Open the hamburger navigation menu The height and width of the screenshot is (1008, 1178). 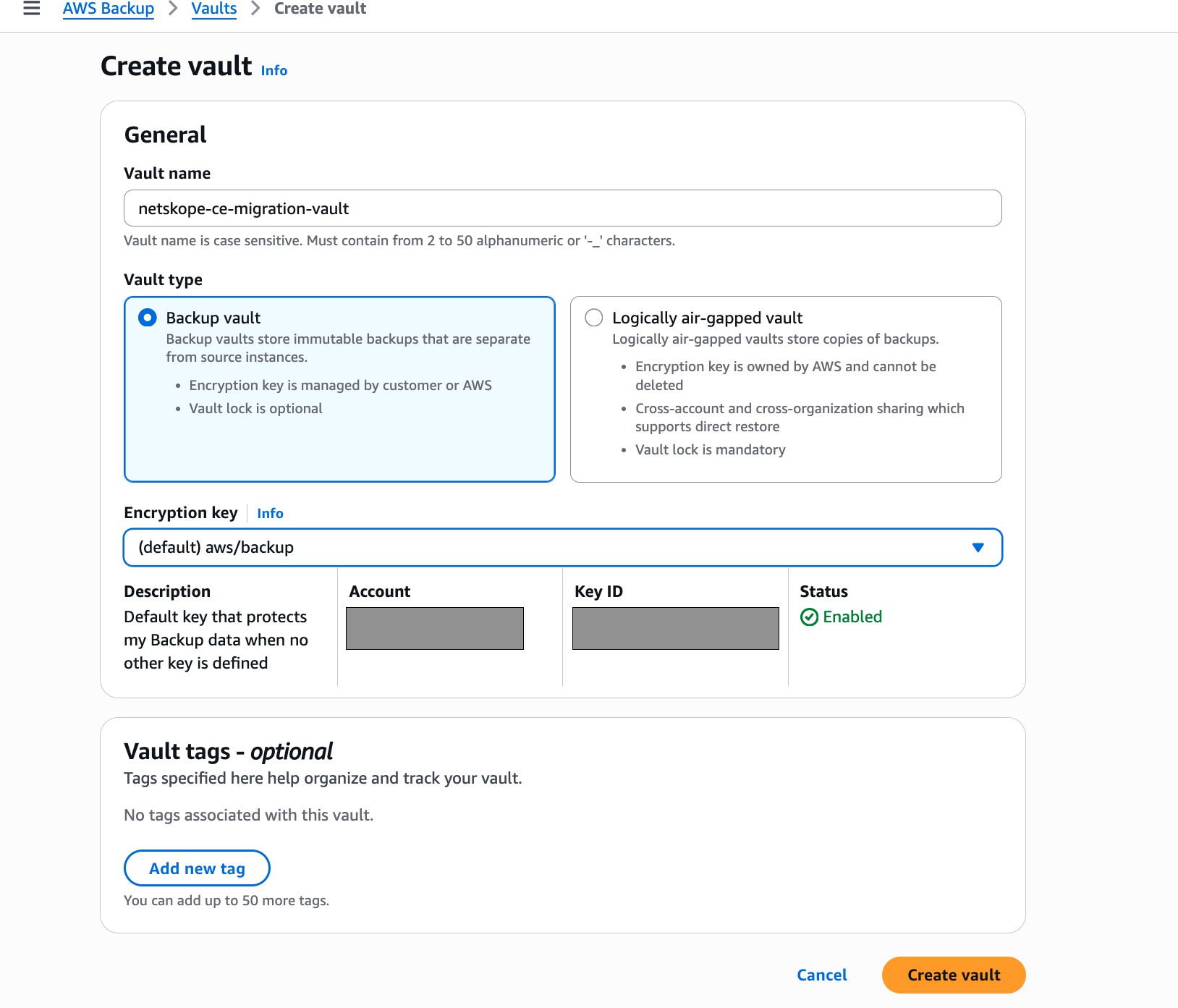32,9
